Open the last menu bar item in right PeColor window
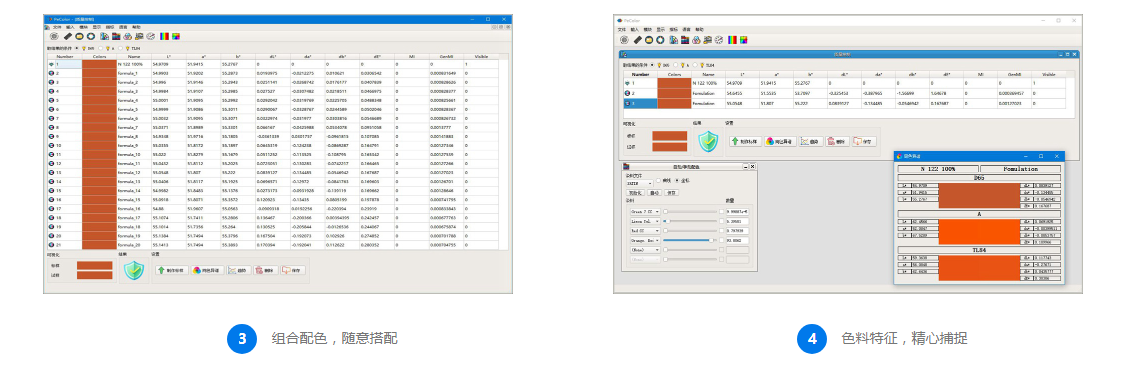This screenshot has width=1126, height=373. (x=699, y=29)
